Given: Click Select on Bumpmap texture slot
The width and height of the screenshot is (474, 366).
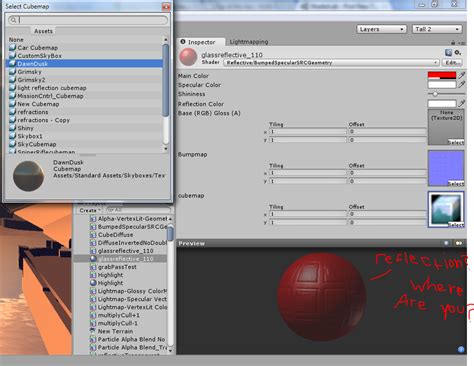Looking at the screenshot, I should [456, 184].
